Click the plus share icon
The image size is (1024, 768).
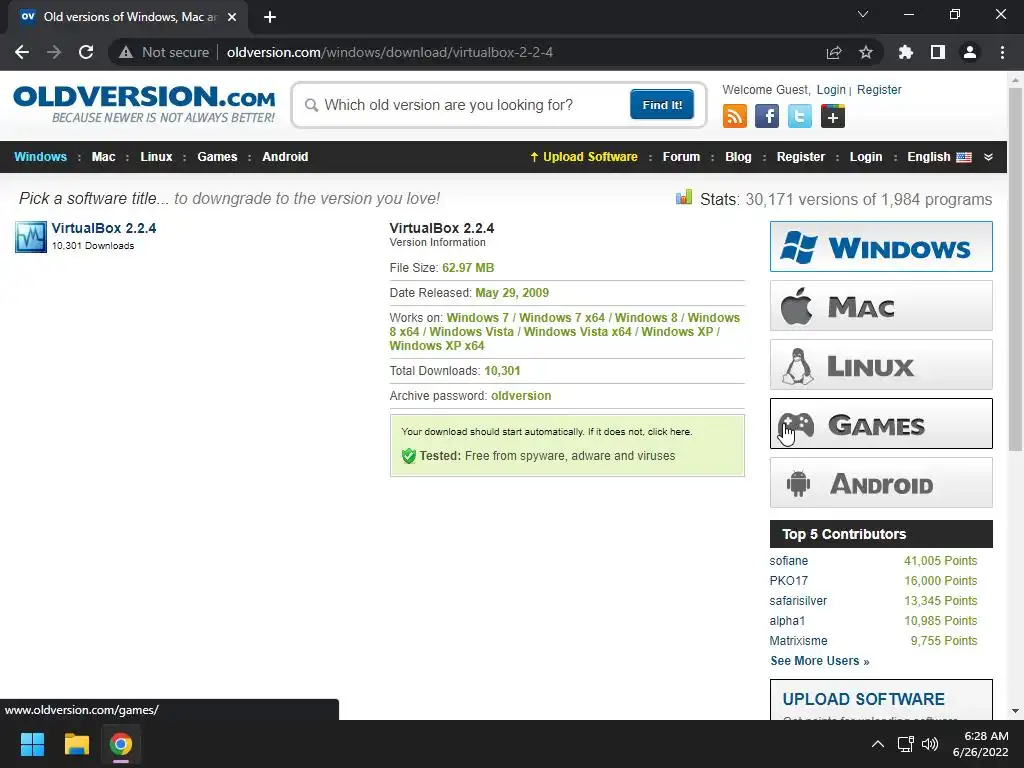[833, 116]
